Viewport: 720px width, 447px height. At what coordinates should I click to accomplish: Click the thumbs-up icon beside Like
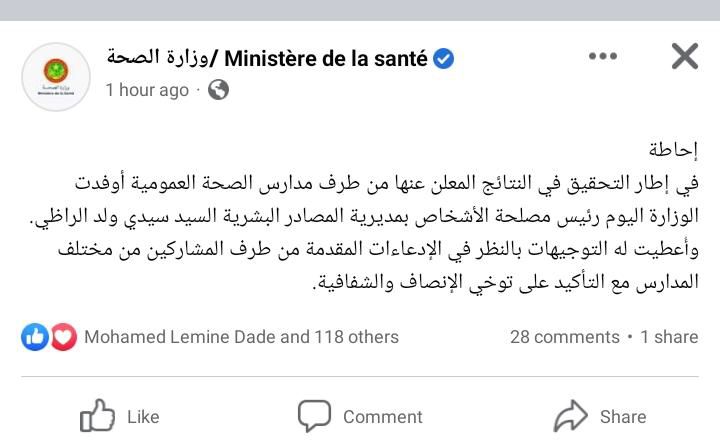tap(97, 415)
